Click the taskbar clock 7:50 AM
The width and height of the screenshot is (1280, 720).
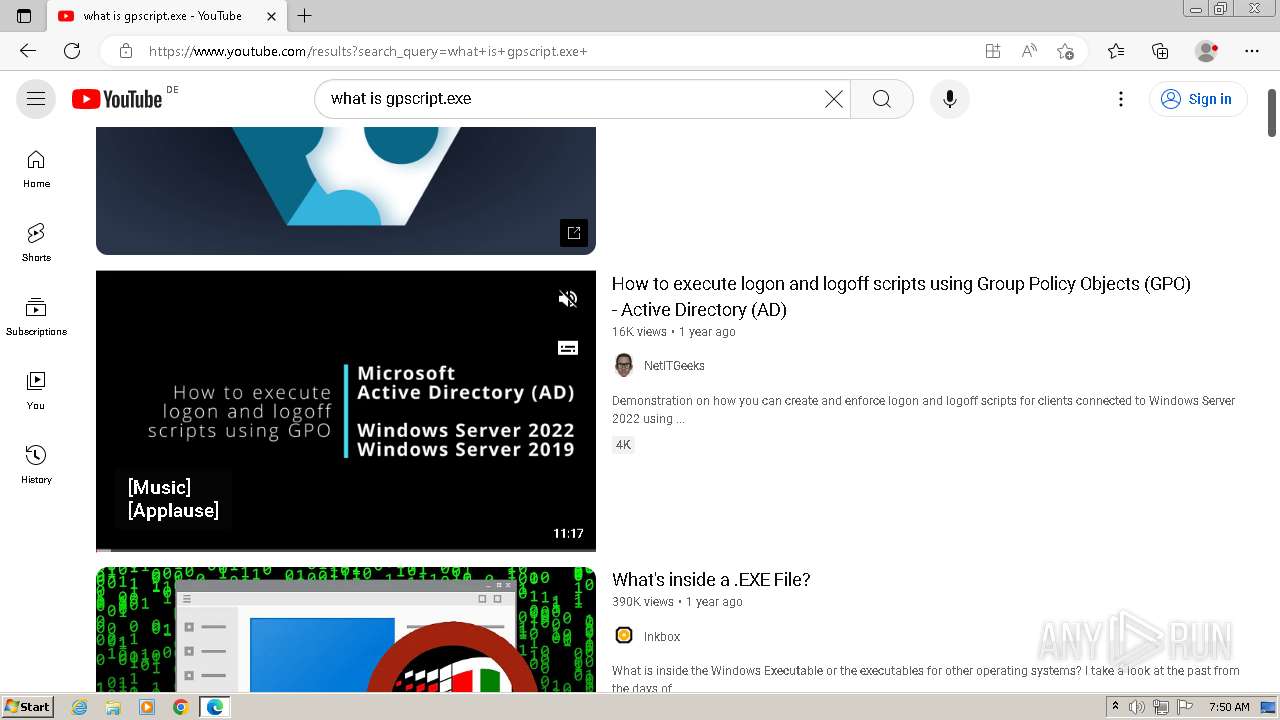1229,707
